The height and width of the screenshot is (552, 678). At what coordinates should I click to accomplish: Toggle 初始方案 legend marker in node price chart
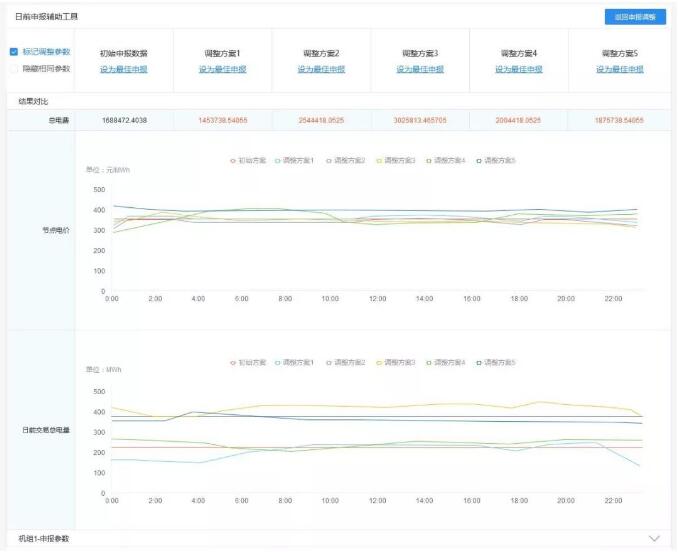233,161
